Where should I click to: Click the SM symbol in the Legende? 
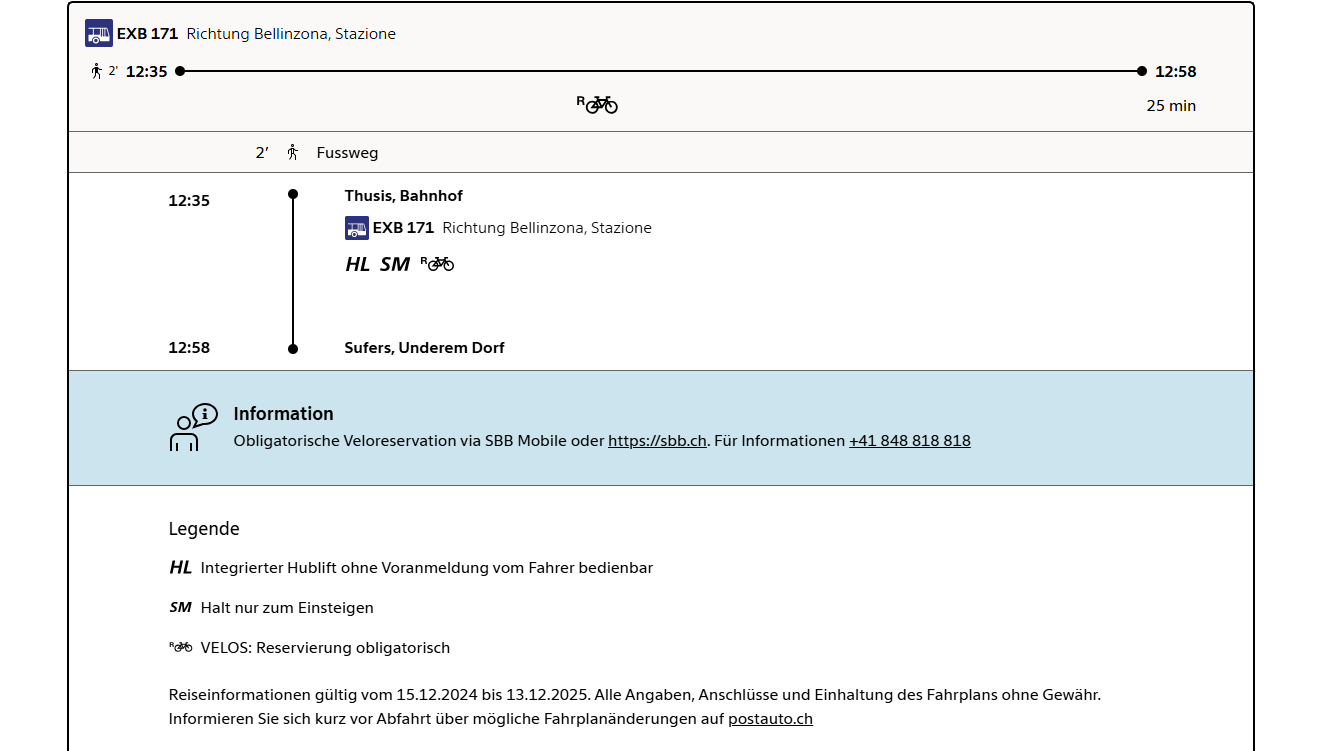pyautogui.click(x=180, y=608)
